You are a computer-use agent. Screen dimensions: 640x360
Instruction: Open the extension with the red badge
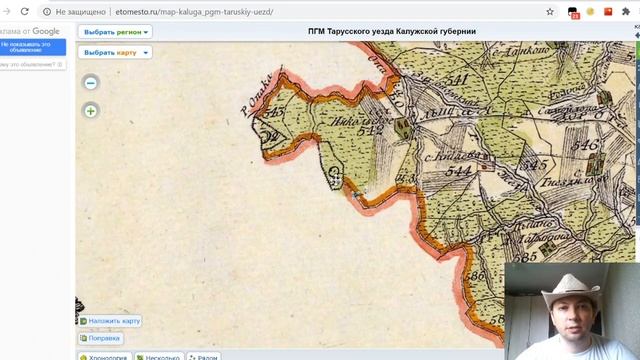(x=573, y=12)
